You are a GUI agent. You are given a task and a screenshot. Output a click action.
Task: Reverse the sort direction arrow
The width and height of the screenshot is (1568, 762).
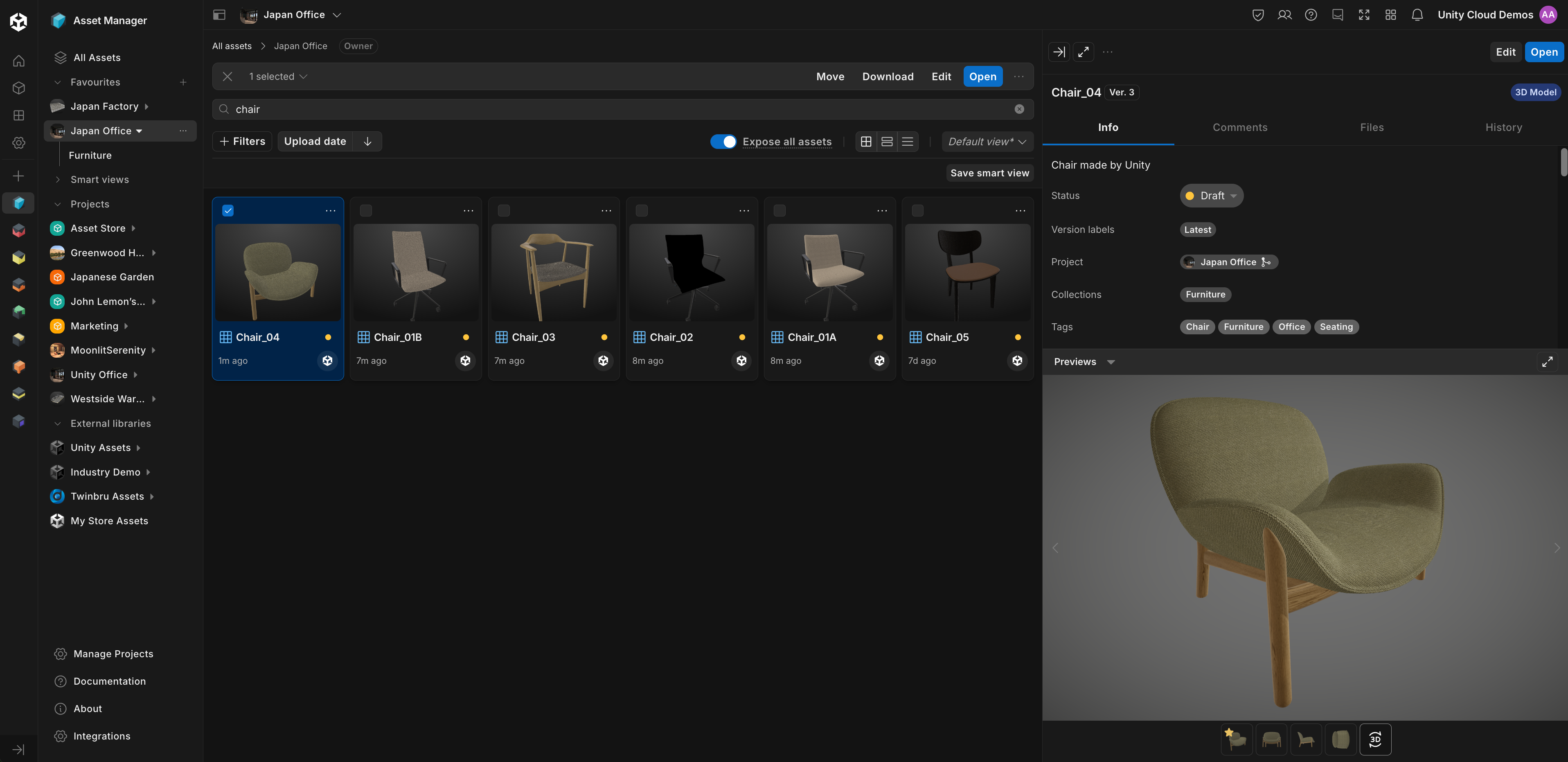point(367,141)
